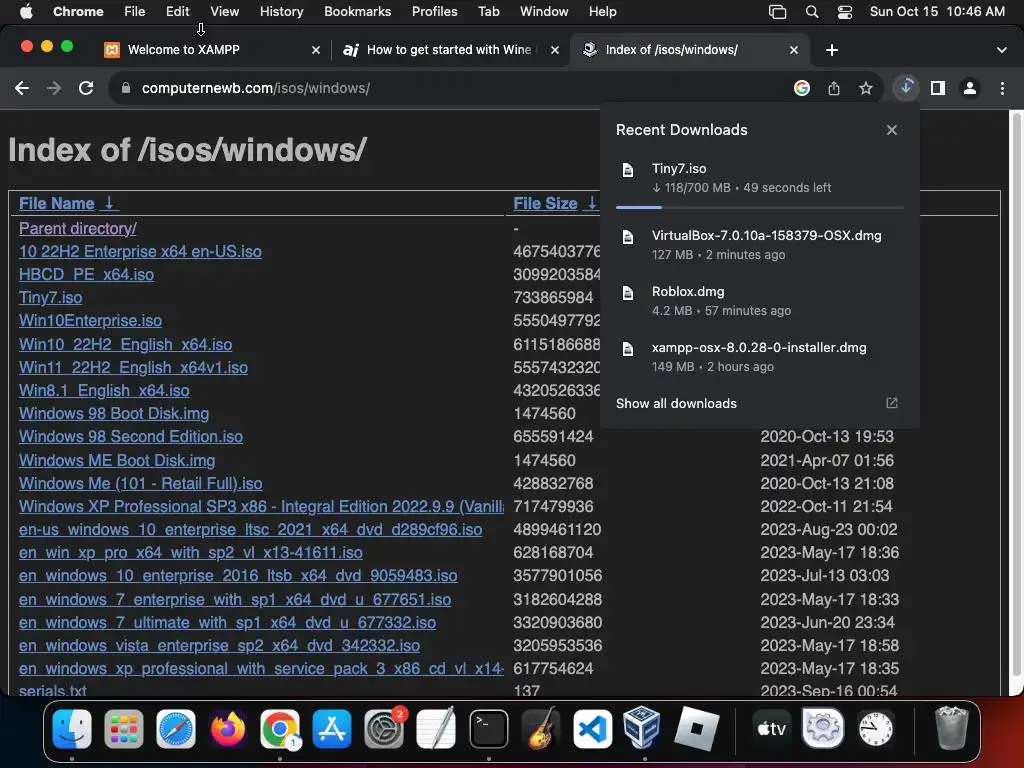Image resolution: width=1024 pixels, height=768 pixels.
Task: Click the Roblox.dmg download file icon
Action: (x=628, y=294)
